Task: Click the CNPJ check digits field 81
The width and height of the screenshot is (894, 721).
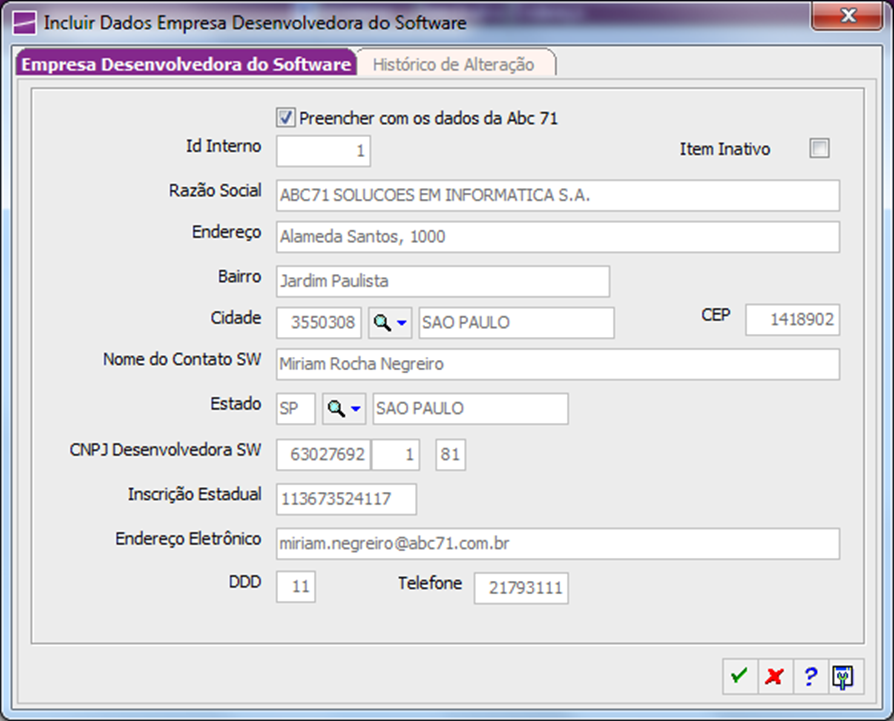Action: pyautogui.click(x=450, y=455)
